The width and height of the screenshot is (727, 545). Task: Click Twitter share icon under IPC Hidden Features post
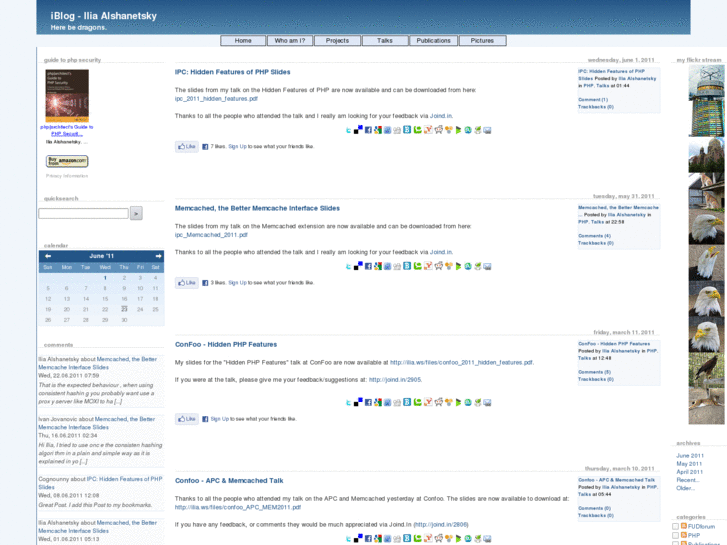pyautogui.click(x=348, y=130)
